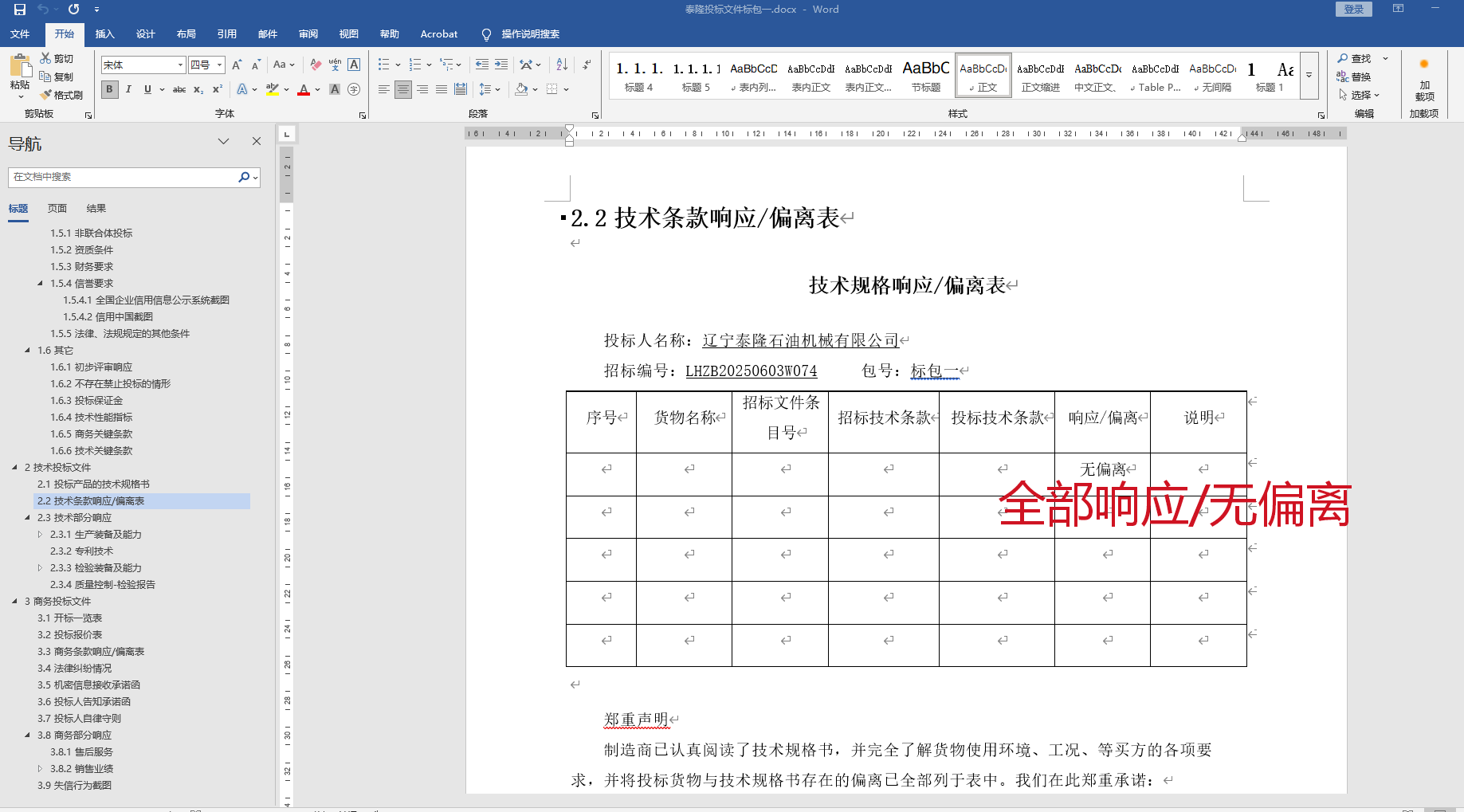Screen dimensions: 1464x812
Task: Open the 页面 tab in navigation pane
Action: 57,209
